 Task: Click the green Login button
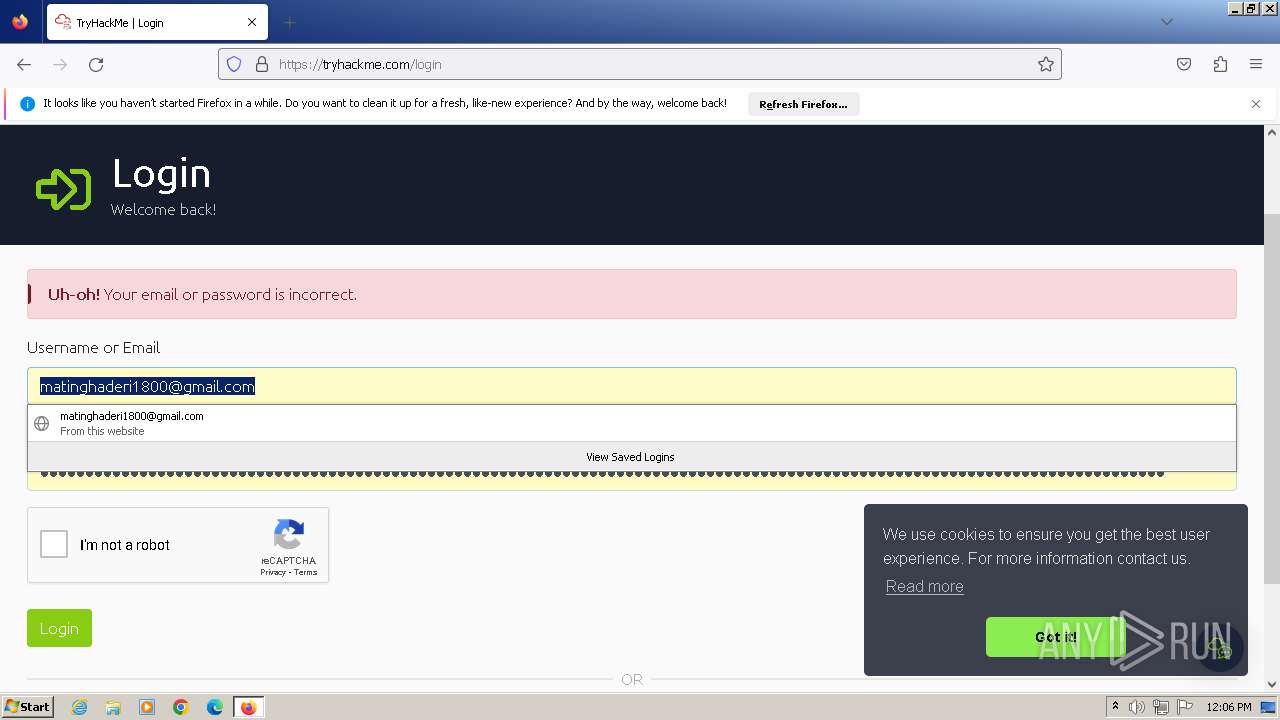pyautogui.click(x=59, y=628)
